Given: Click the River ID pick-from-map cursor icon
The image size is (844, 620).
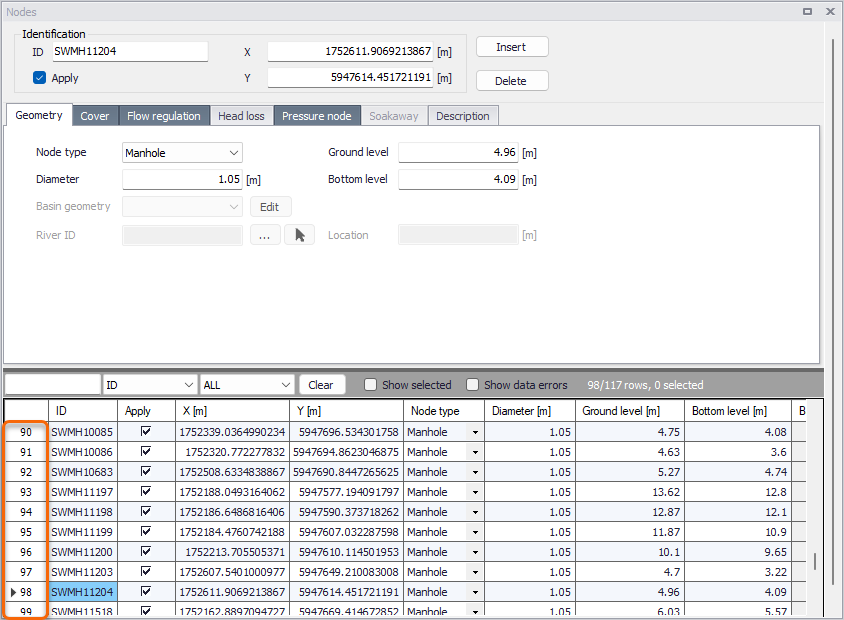Looking at the screenshot, I should [x=299, y=235].
